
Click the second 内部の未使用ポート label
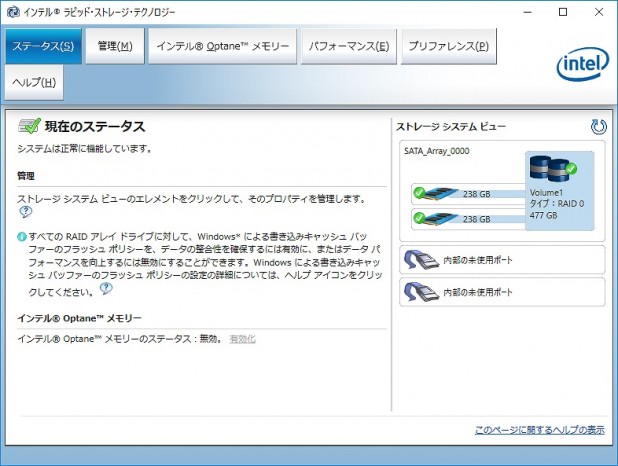478,293
